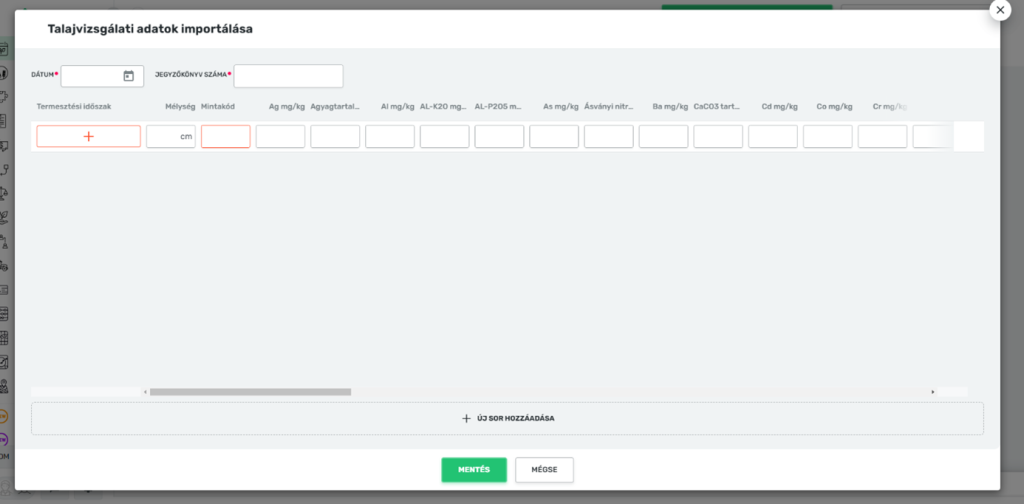Image resolution: width=1024 pixels, height=504 pixels.
Task: Click into the Dátum text field
Action: click(x=90, y=76)
